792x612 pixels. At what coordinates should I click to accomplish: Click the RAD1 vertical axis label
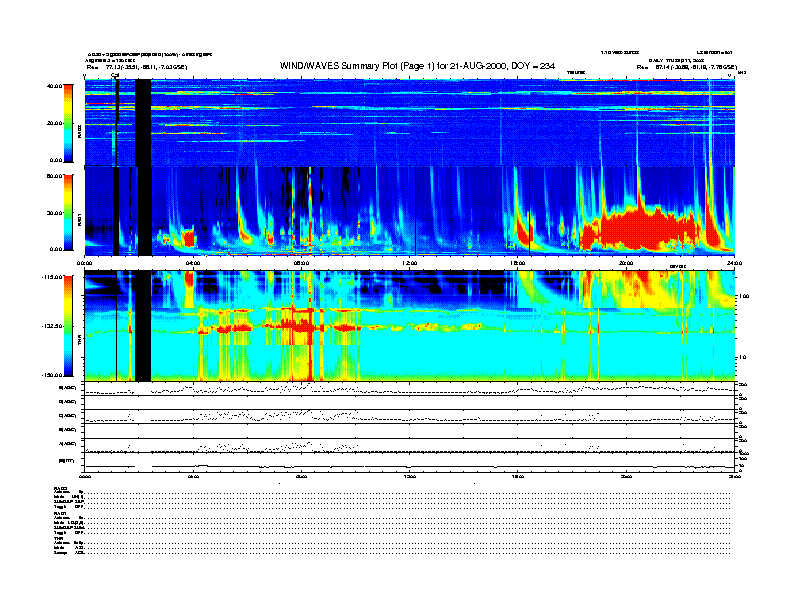pyautogui.click(x=79, y=219)
